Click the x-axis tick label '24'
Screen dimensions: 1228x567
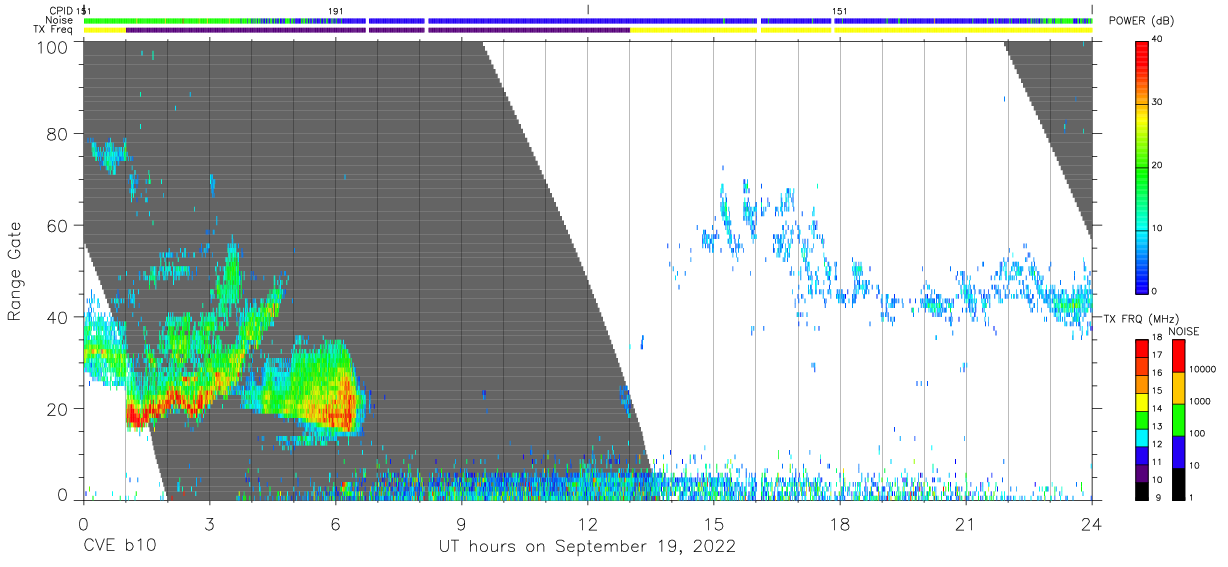pos(1091,524)
